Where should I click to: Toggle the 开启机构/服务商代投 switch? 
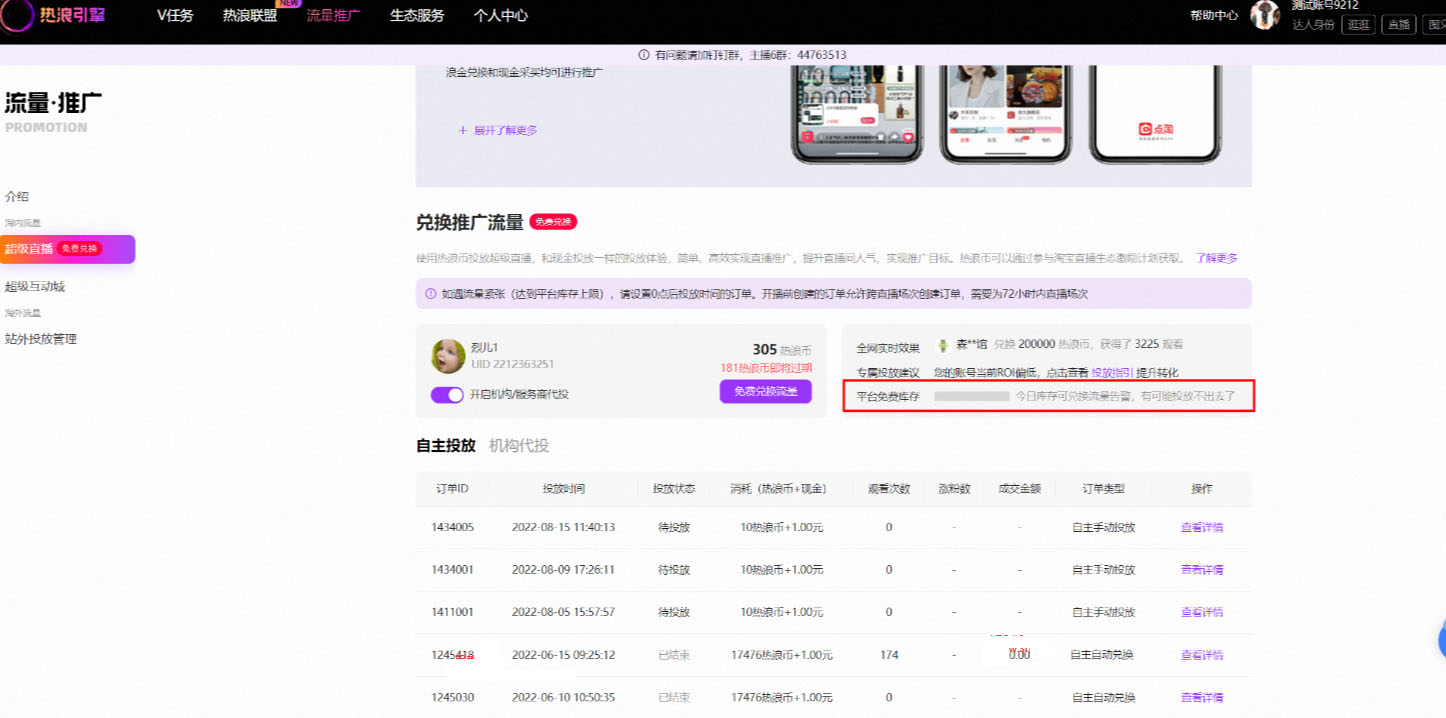pyautogui.click(x=448, y=396)
